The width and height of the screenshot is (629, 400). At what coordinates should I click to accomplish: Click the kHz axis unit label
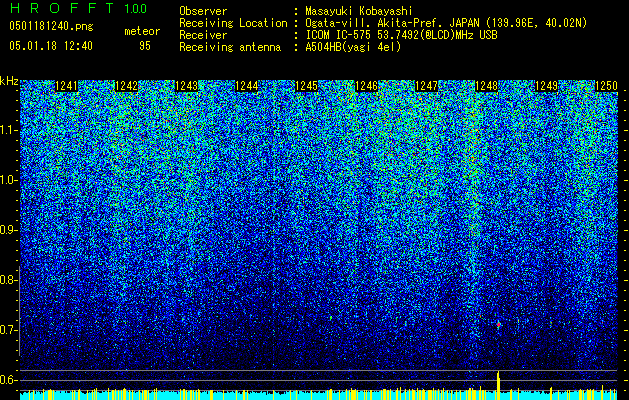pos(9,81)
